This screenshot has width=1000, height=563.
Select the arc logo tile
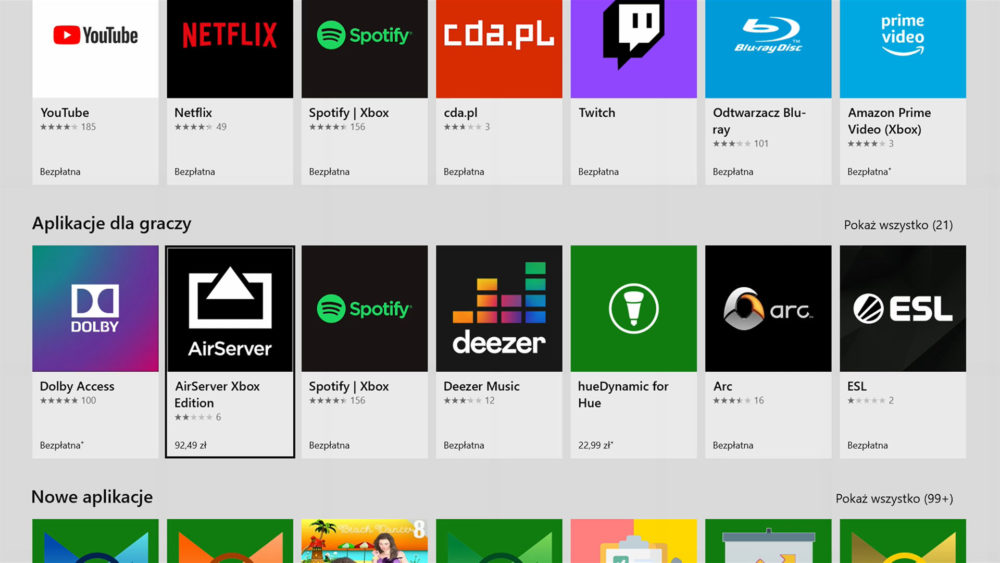768,309
